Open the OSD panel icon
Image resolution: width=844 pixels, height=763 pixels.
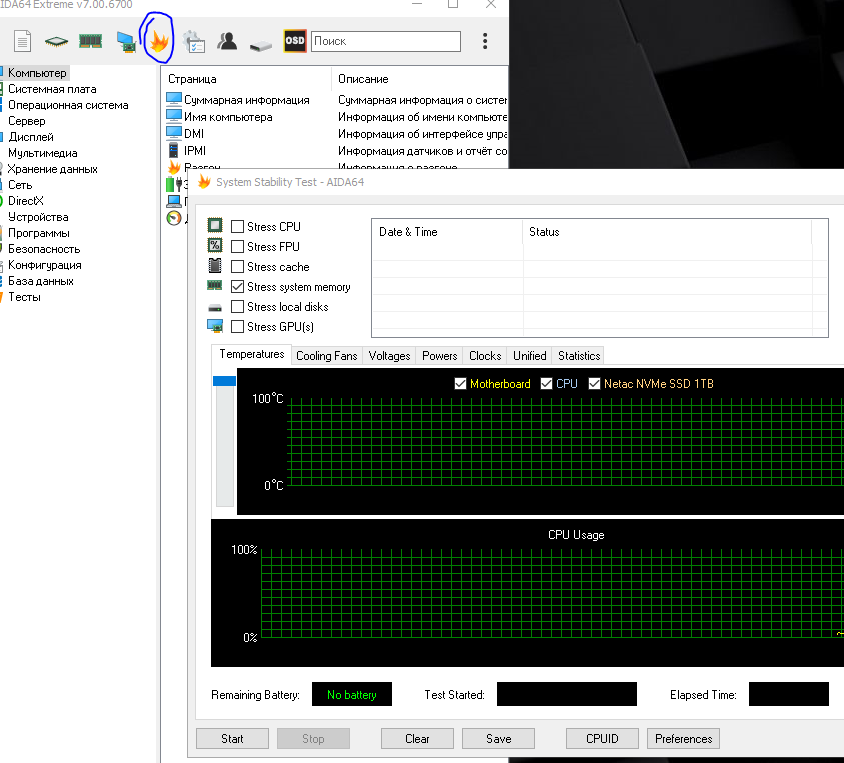[x=295, y=41]
